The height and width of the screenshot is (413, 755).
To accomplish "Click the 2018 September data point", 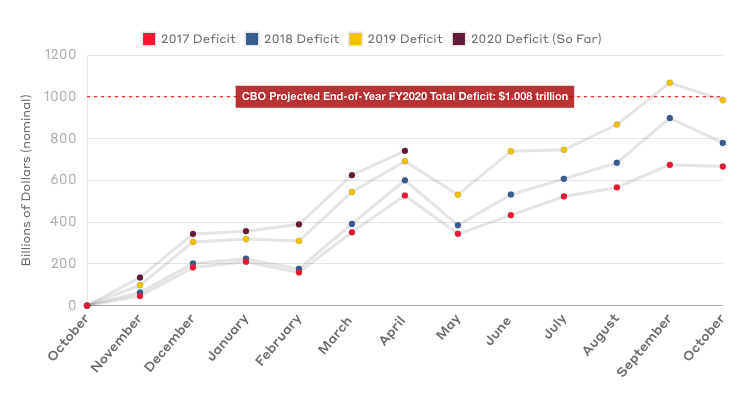I will point(670,118).
